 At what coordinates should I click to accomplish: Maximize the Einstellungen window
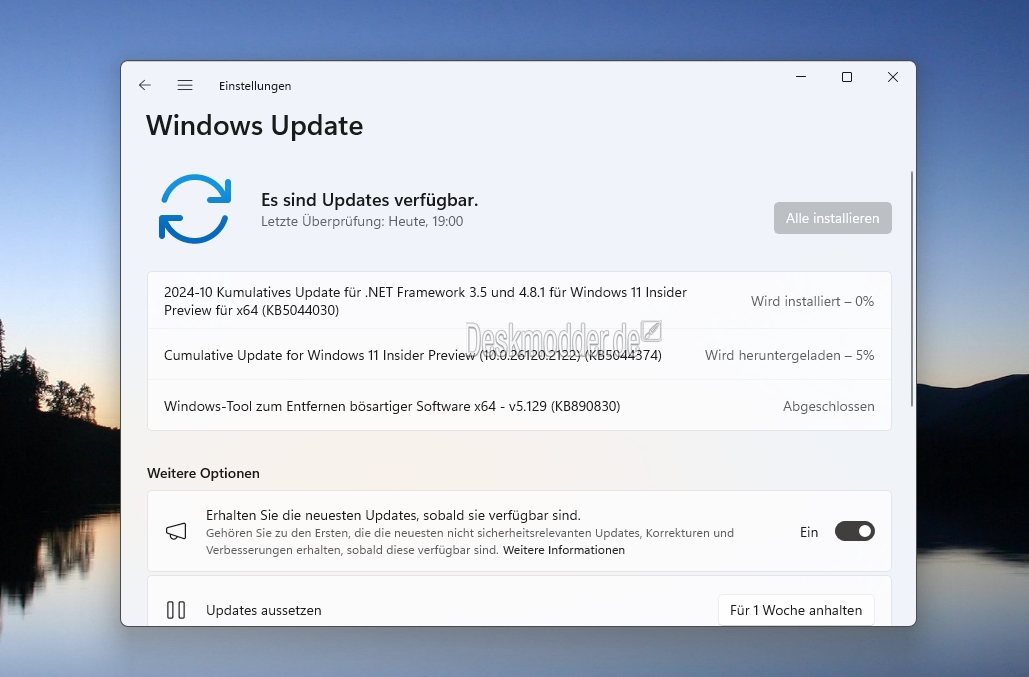point(847,77)
